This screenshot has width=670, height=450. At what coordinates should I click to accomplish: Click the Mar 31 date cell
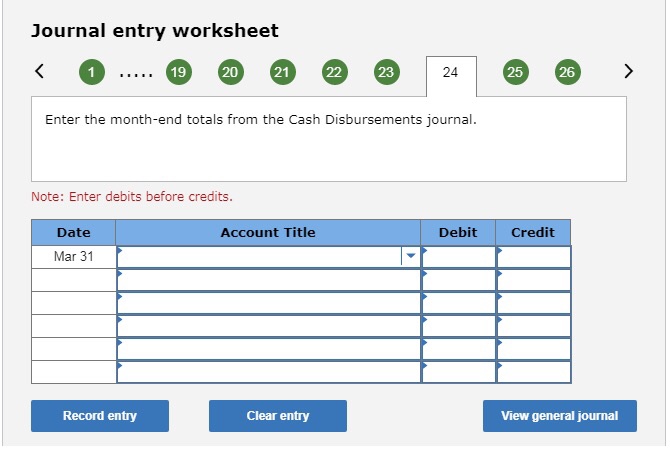point(73,256)
